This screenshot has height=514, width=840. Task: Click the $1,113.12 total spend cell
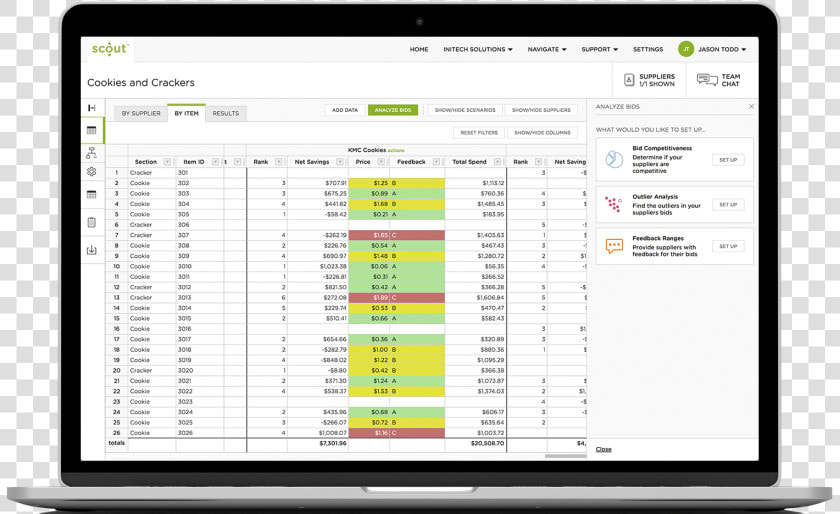[x=475, y=183]
